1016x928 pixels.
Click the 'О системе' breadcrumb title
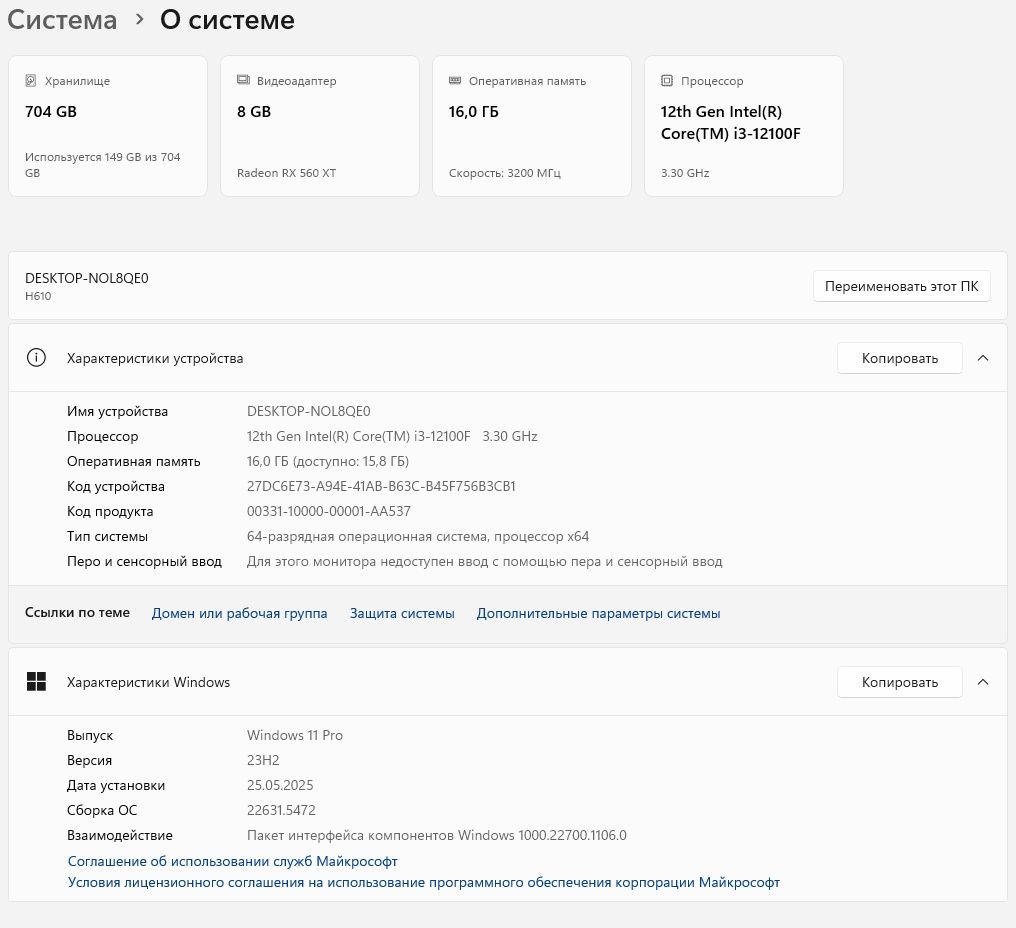click(227, 19)
